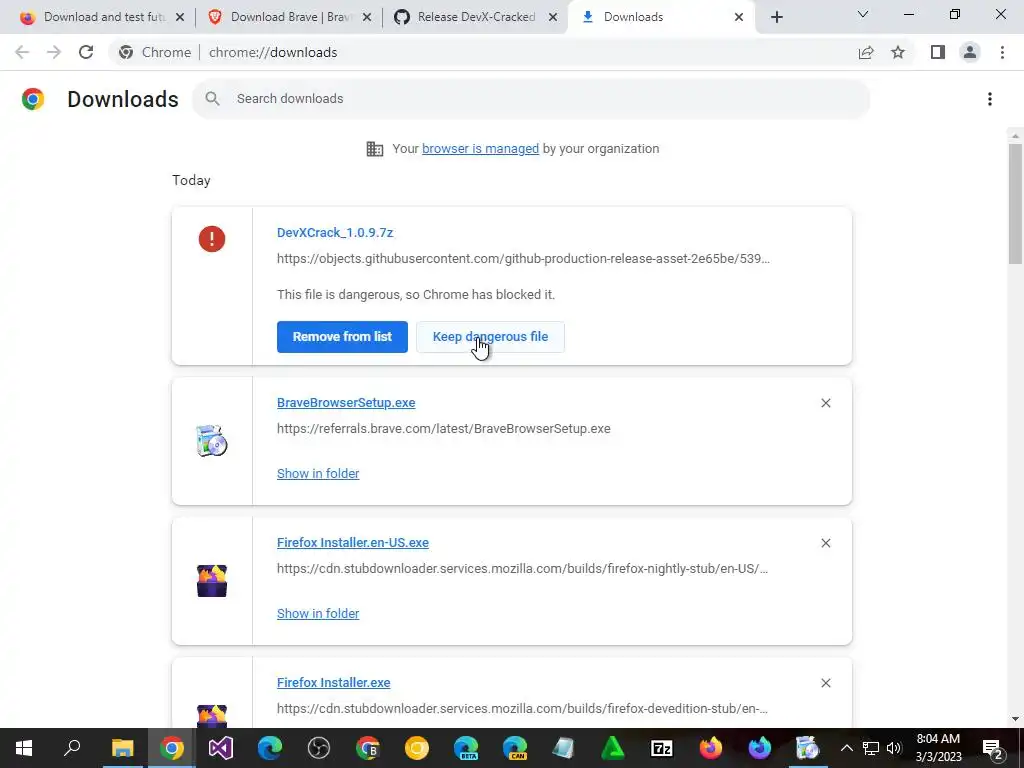Open the notification center icon

[993, 748]
